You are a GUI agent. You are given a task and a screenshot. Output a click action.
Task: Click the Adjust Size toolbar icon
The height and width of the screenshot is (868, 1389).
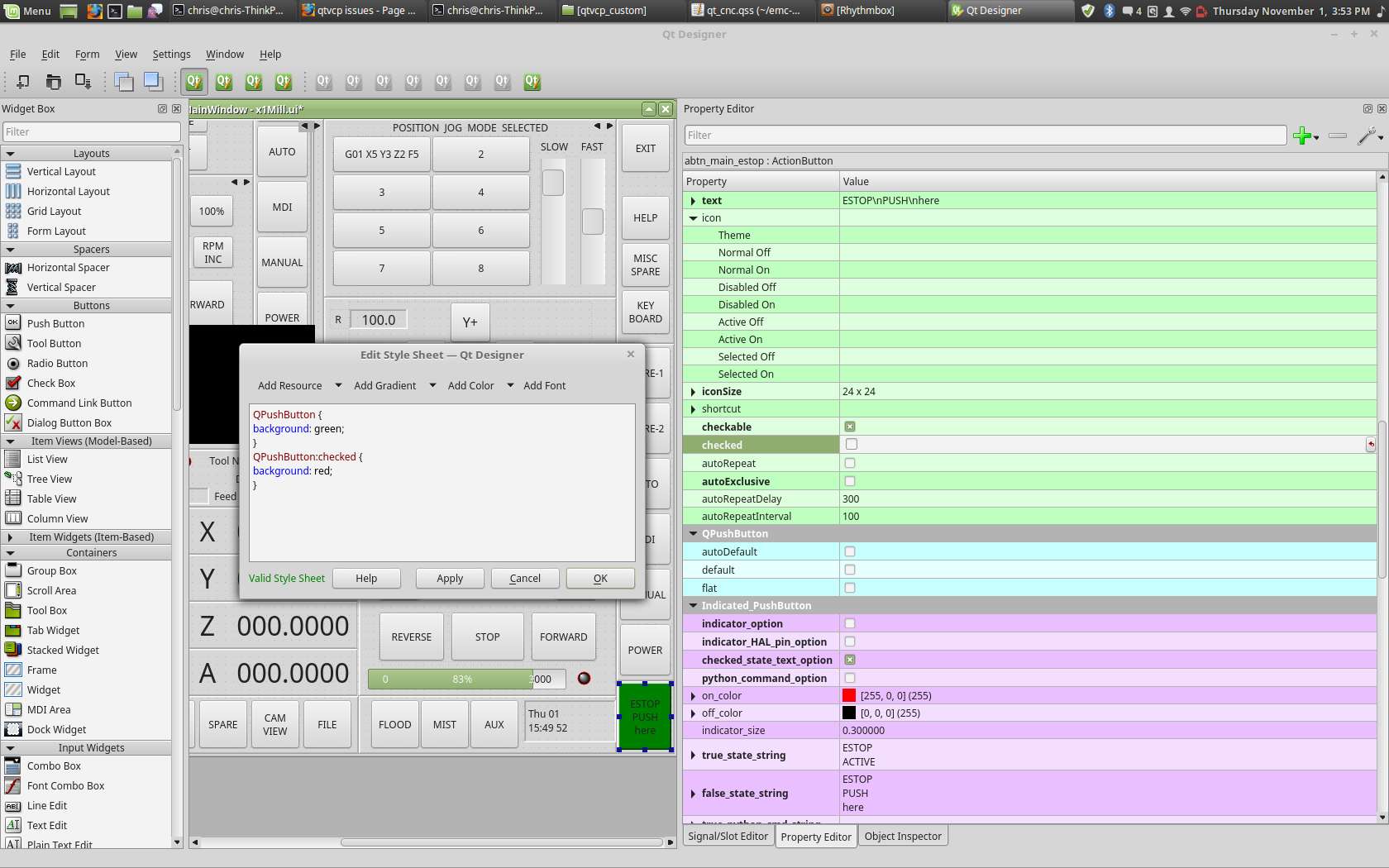(532, 81)
